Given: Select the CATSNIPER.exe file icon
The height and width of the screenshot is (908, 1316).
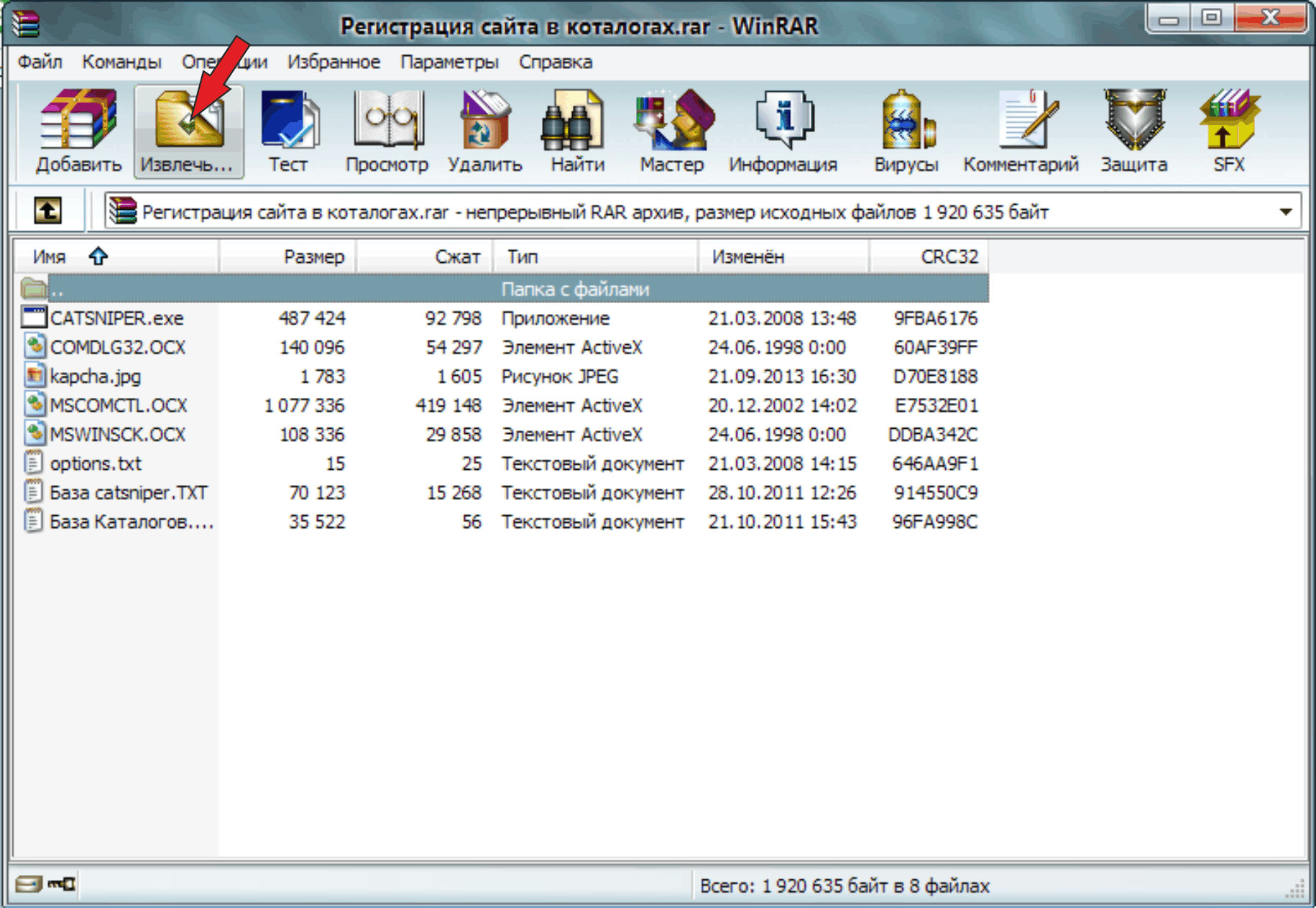Looking at the screenshot, I should tap(34, 317).
